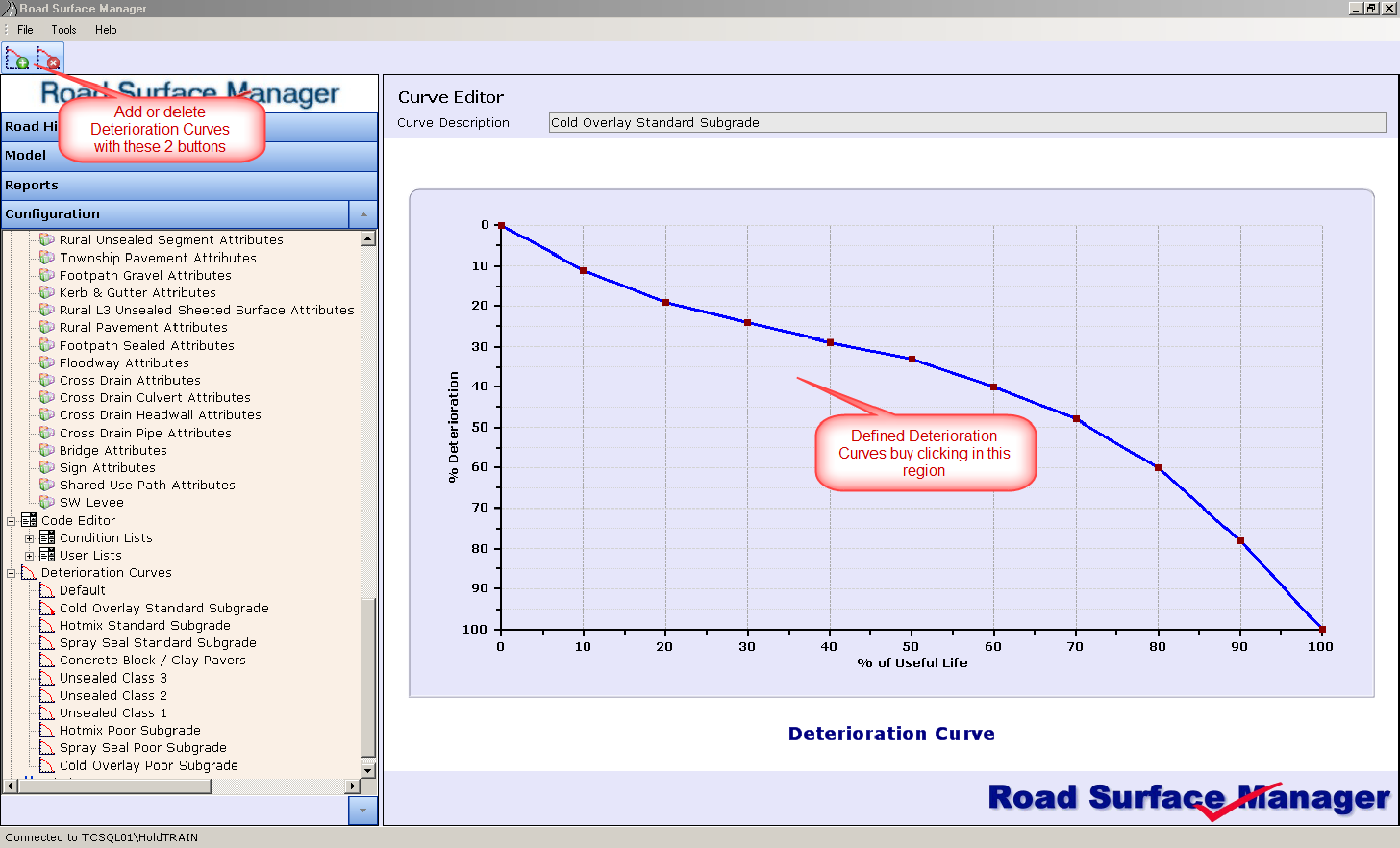Click the Code Editor icon

tap(29, 520)
